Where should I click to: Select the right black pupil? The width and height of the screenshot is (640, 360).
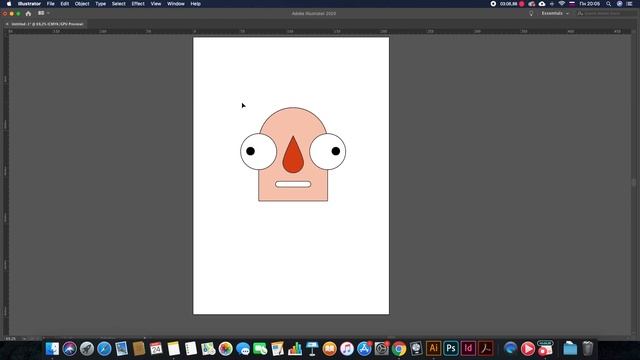click(x=336, y=151)
